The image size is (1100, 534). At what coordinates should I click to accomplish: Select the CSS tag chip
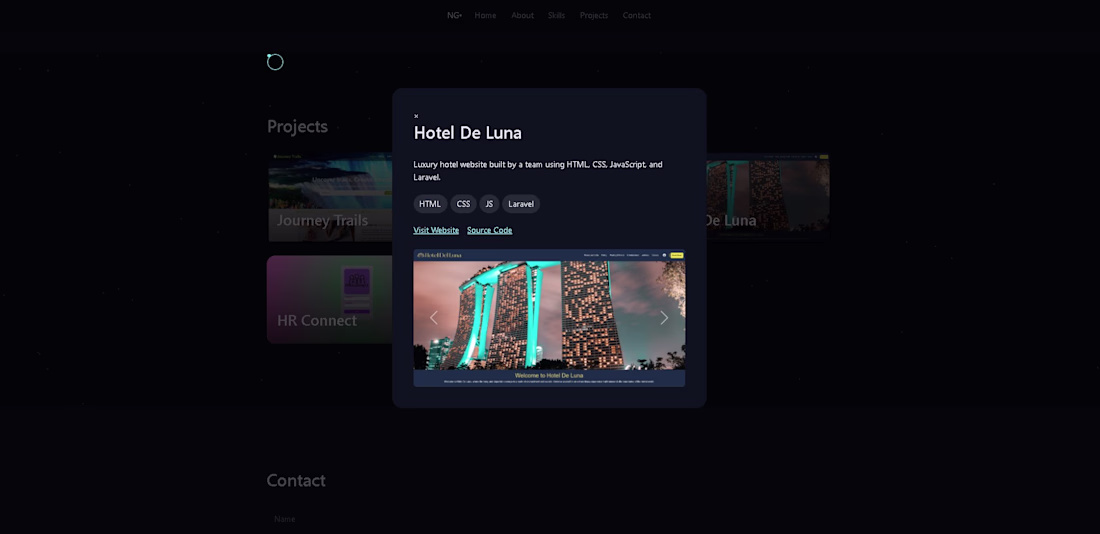(463, 204)
